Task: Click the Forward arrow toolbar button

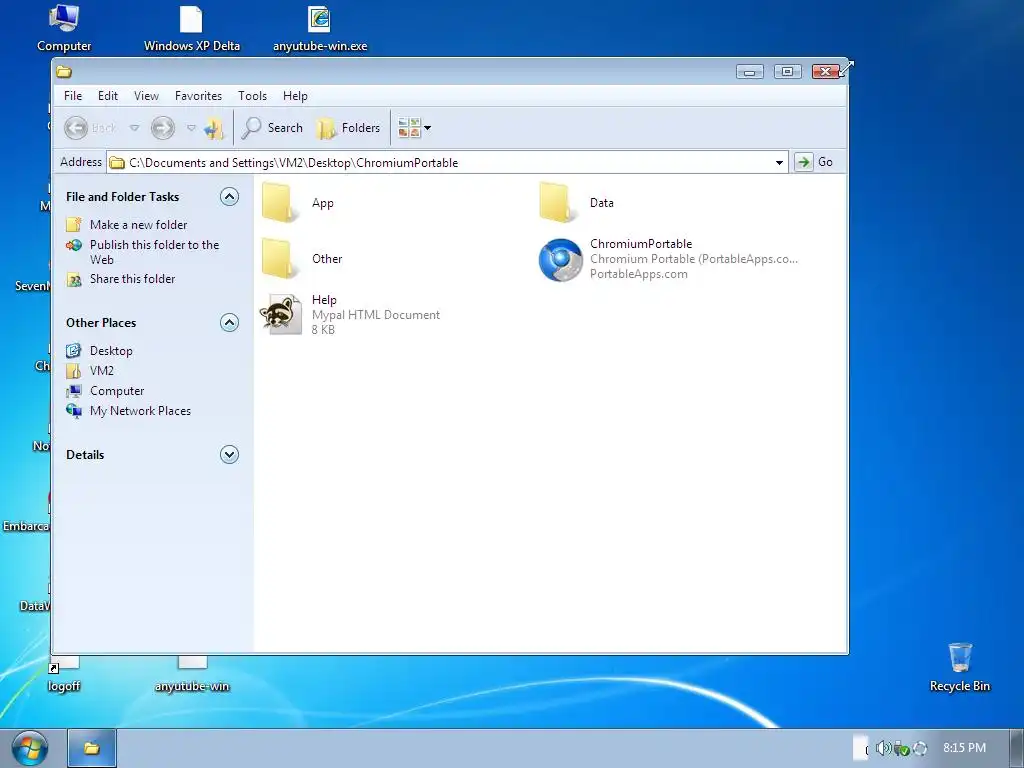Action: (x=163, y=128)
